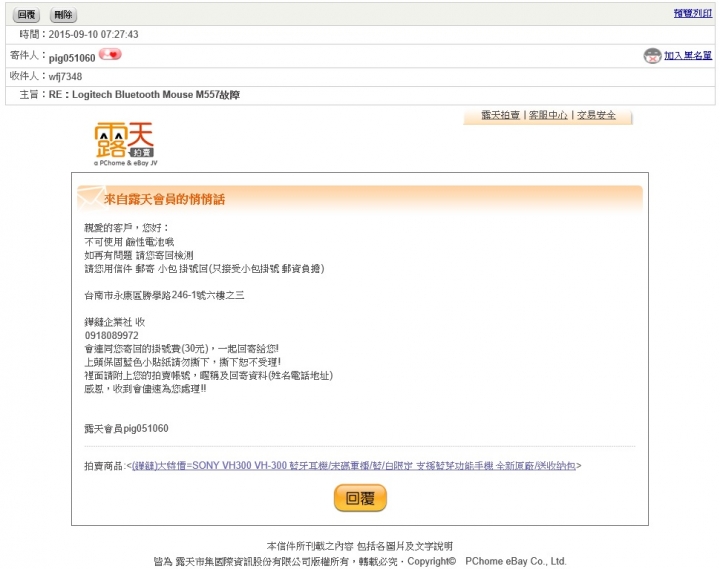Click the 刪除 button in the top bar
Image resolution: width=720 pixels, height=569 pixels.
point(63,15)
